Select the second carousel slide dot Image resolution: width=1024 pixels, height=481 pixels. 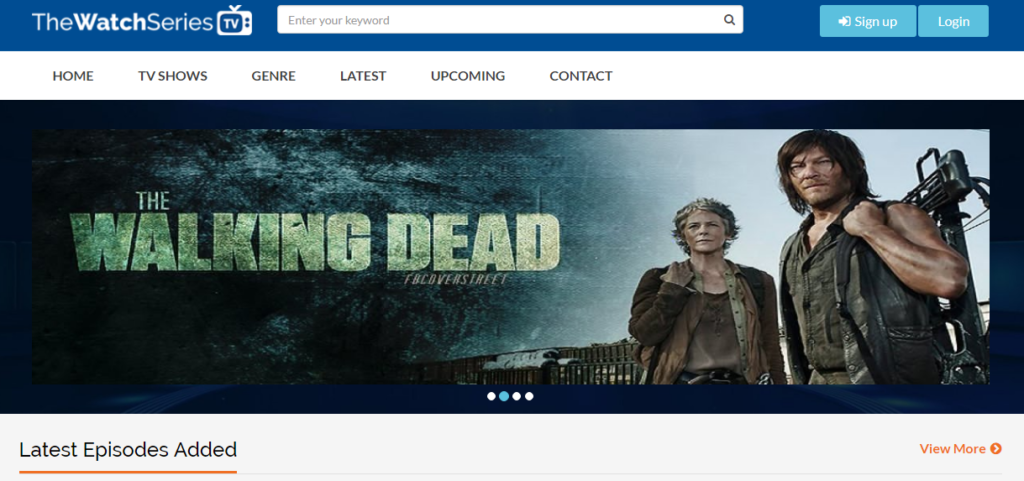click(504, 396)
